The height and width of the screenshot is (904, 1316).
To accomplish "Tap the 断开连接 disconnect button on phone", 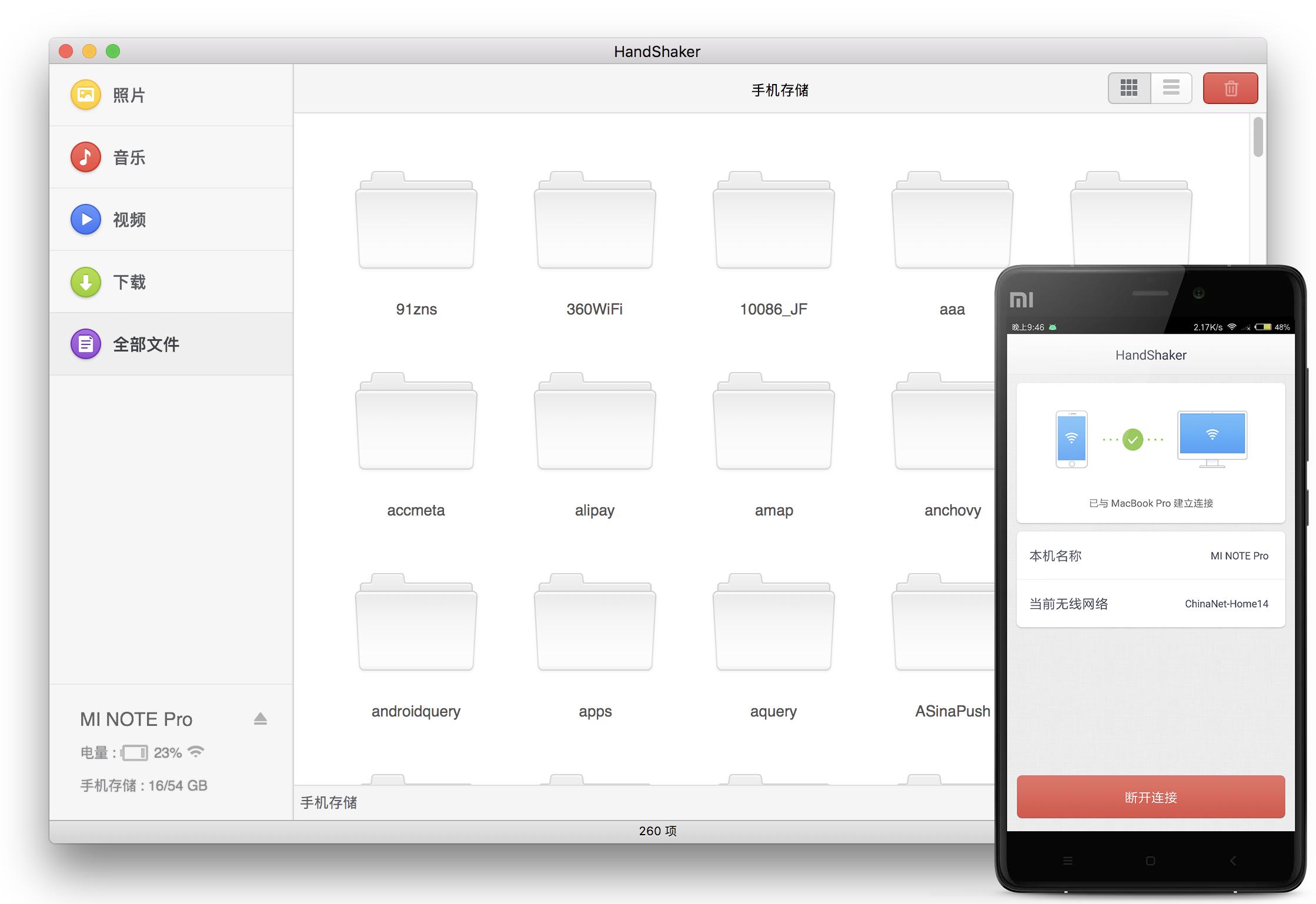I will point(1150,797).
